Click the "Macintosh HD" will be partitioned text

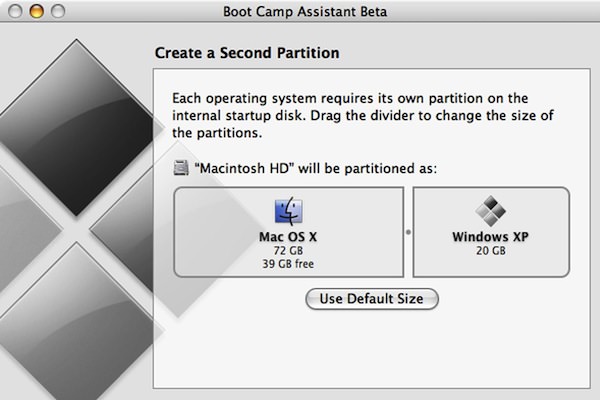[x=316, y=168]
